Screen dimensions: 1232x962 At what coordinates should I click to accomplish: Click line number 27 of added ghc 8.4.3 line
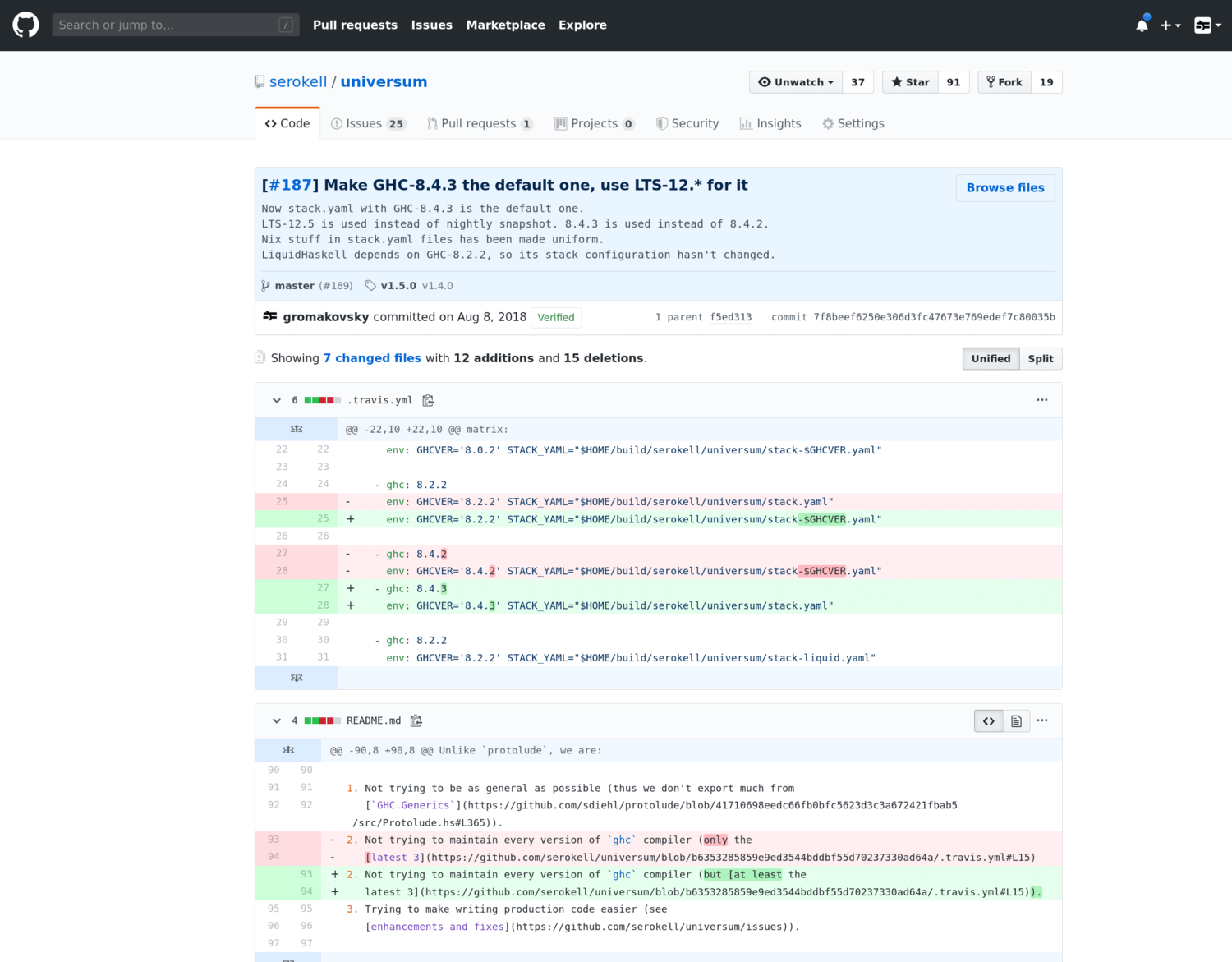(x=323, y=588)
